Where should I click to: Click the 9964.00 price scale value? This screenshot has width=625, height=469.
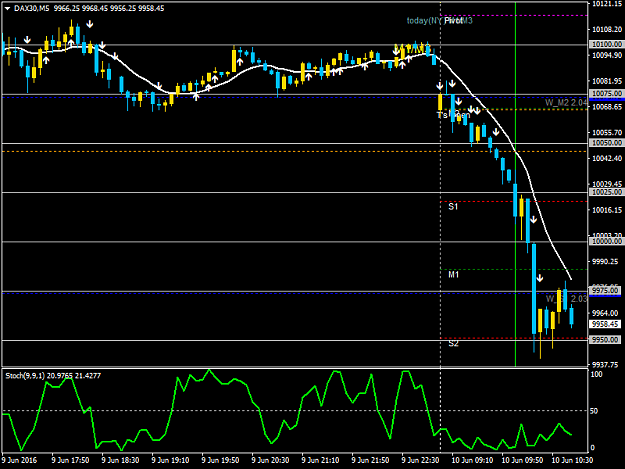605,313
